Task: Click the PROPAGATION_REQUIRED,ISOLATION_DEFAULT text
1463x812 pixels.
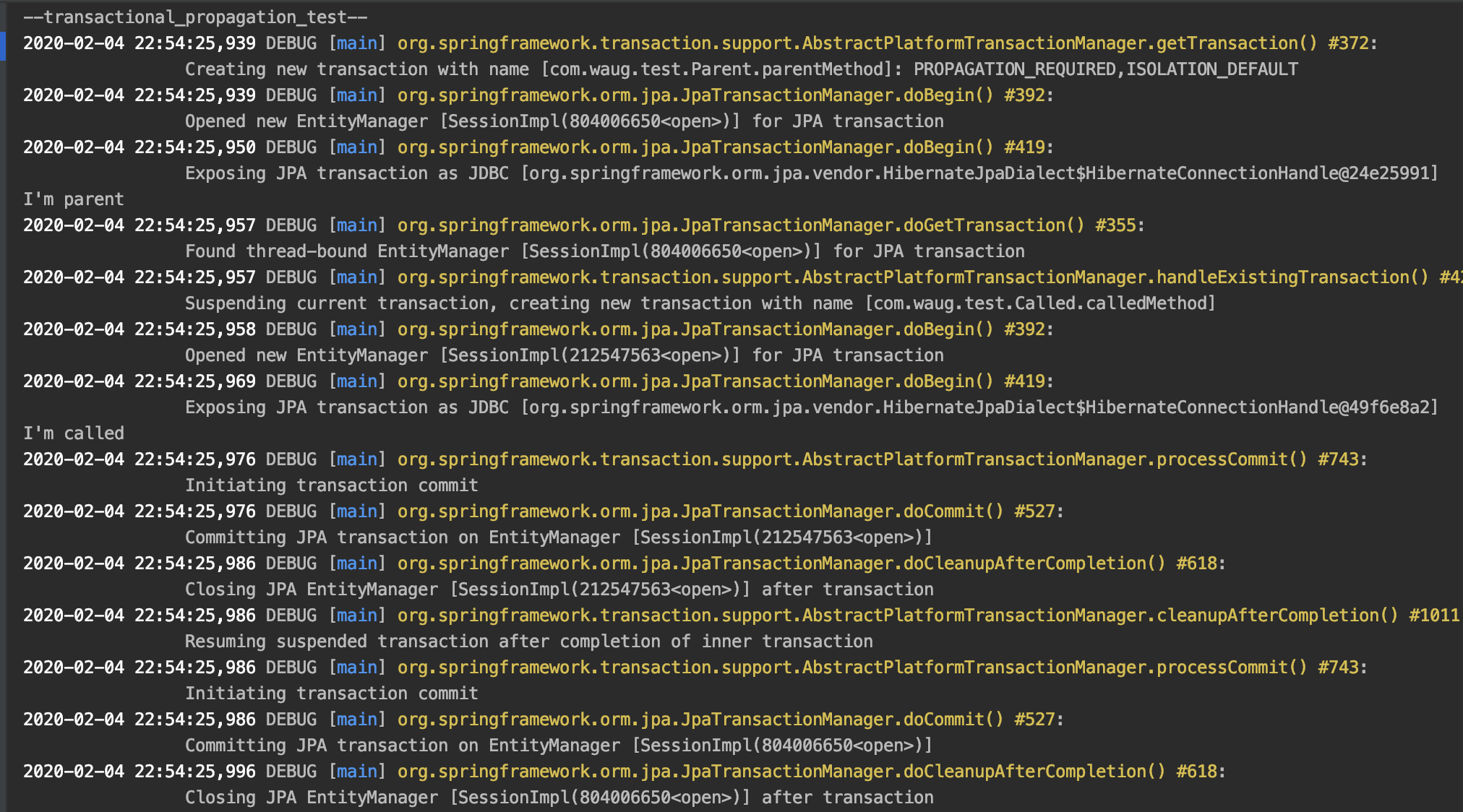Action: click(1105, 69)
